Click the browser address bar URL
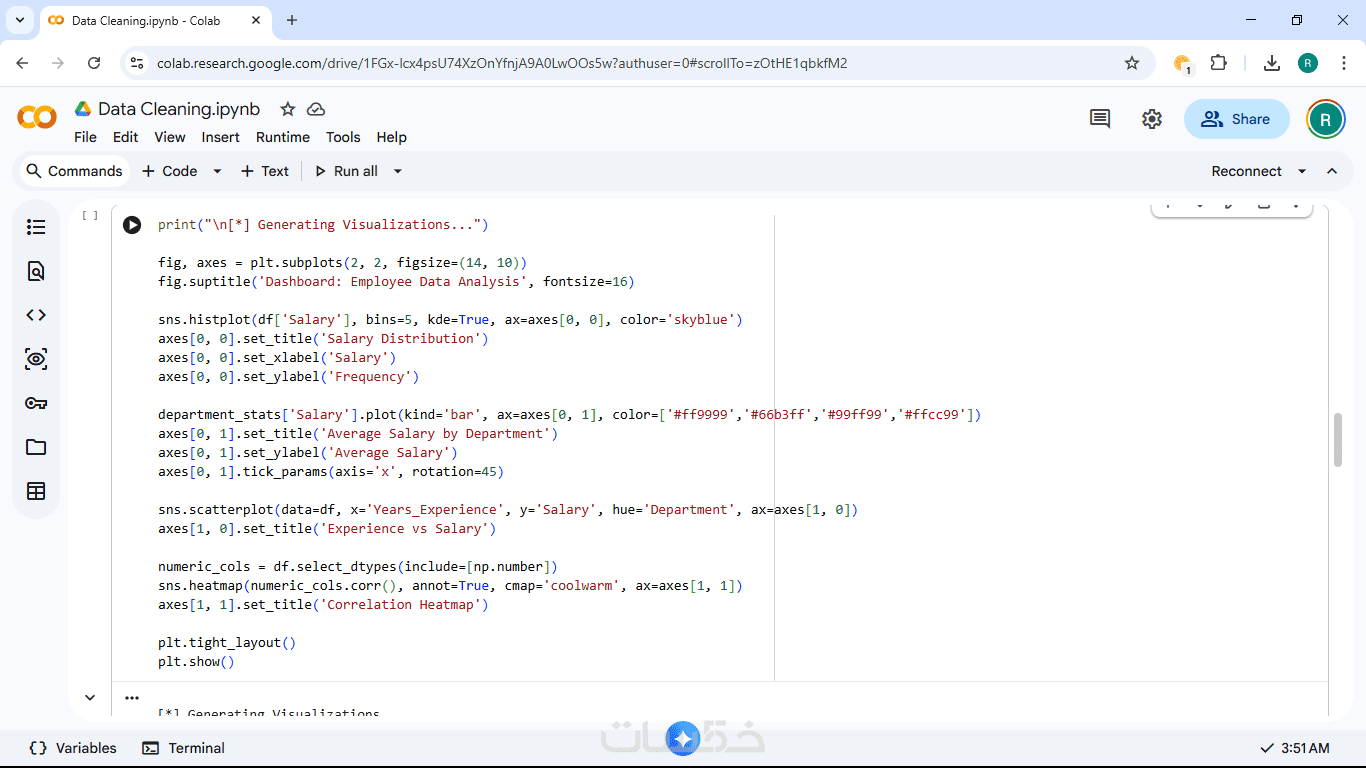This screenshot has width=1366, height=768. pyautogui.click(x=502, y=63)
